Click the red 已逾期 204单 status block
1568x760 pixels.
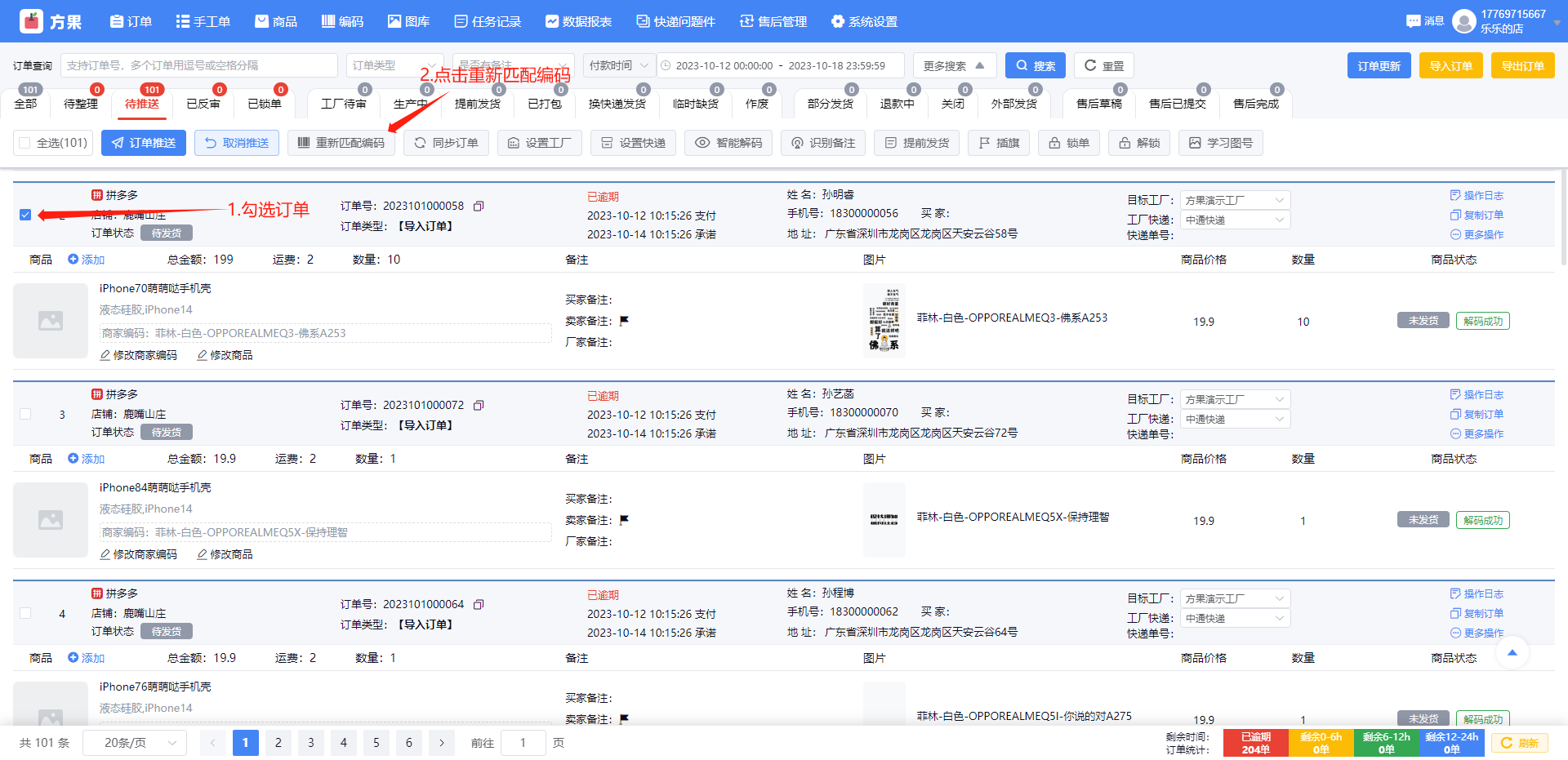1255,743
